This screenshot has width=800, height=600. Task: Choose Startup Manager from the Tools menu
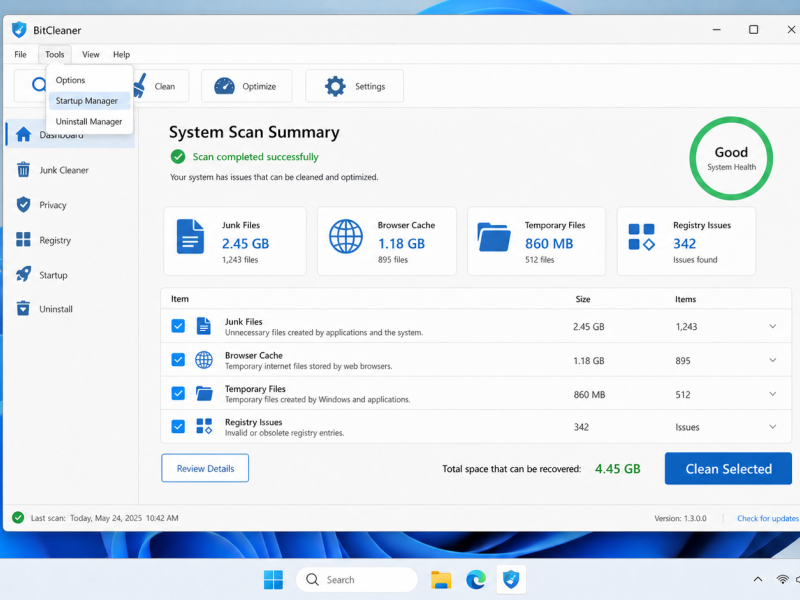click(89, 101)
